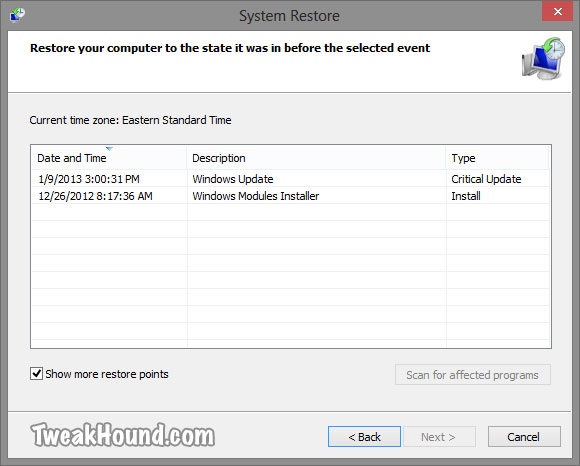This screenshot has width=580, height=466.
Task: Click the sort arrow above Date and Time
Action: click(109, 149)
